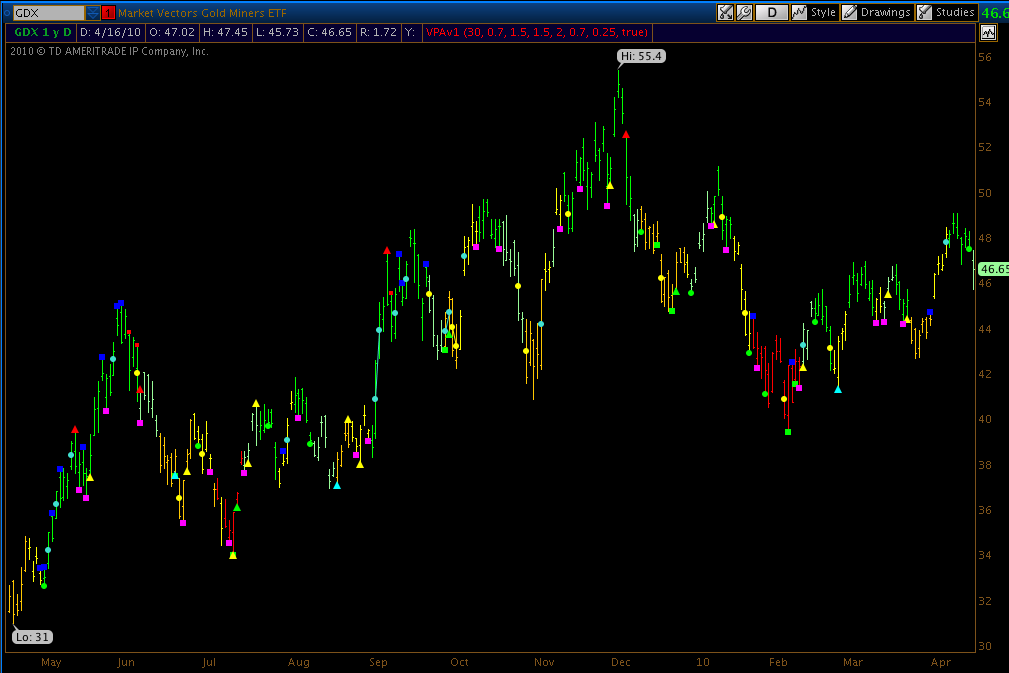Open the quick study flask icon
The image size is (1009, 673).
point(725,12)
